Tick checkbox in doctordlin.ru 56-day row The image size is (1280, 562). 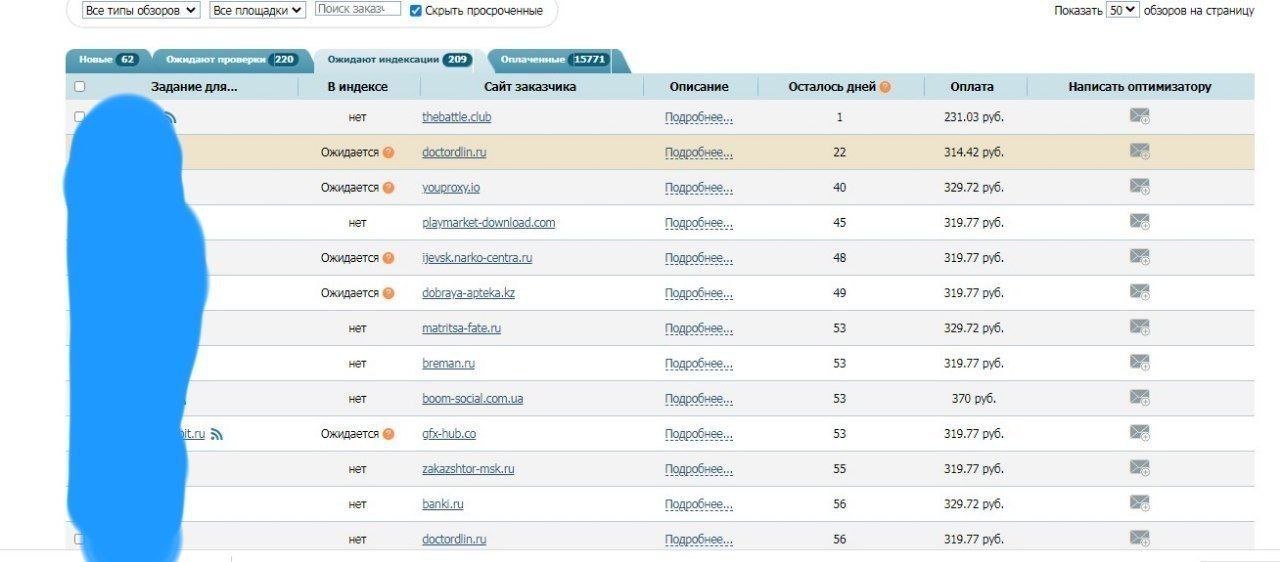point(80,539)
